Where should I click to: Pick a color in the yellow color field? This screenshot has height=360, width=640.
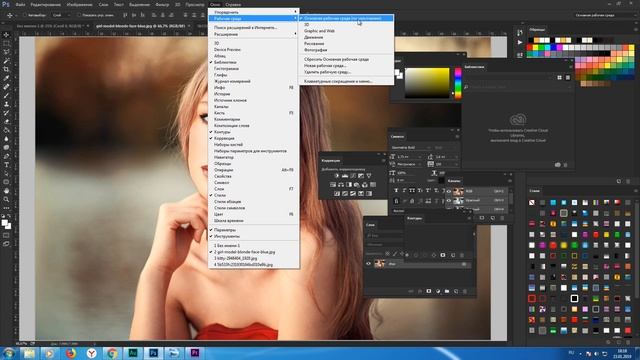pos(427,83)
